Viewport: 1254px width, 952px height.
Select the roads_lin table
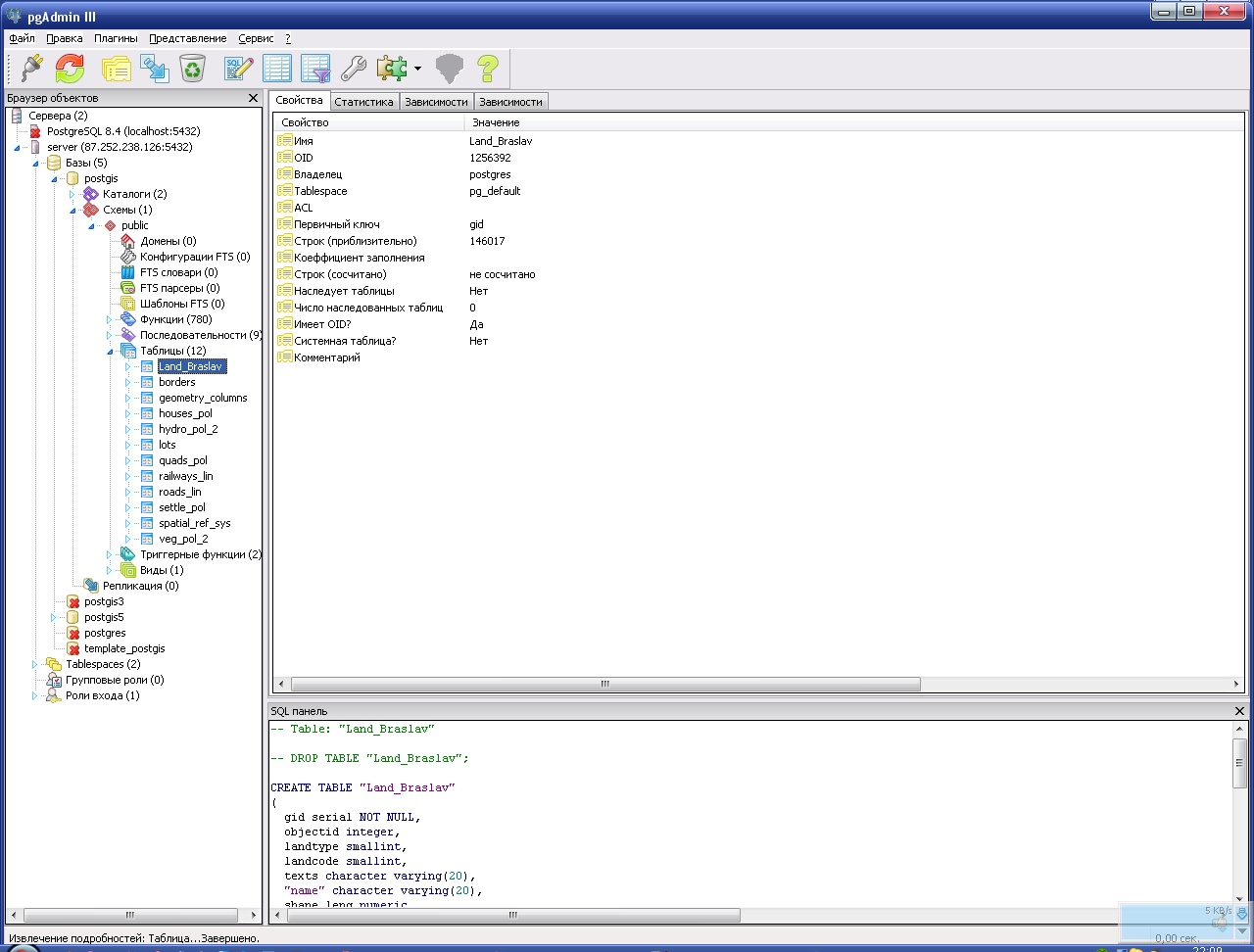(179, 492)
